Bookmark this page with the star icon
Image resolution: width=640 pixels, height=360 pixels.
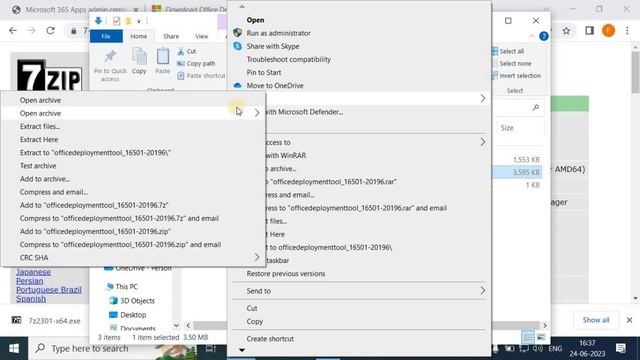point(566,31)
